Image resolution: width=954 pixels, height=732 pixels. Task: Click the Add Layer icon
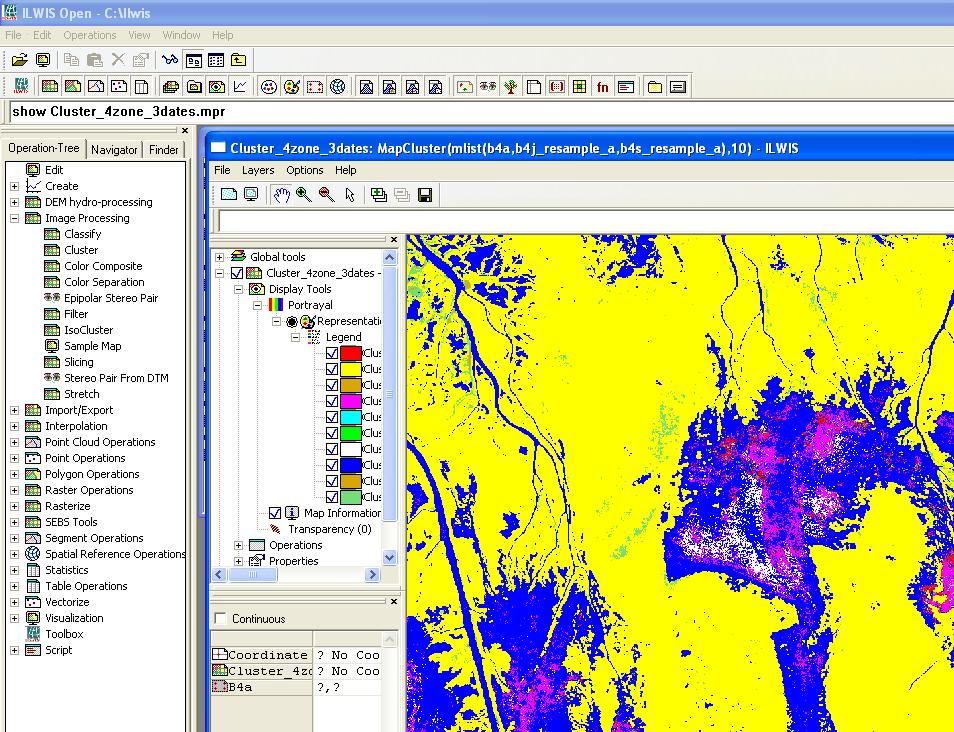378,195
